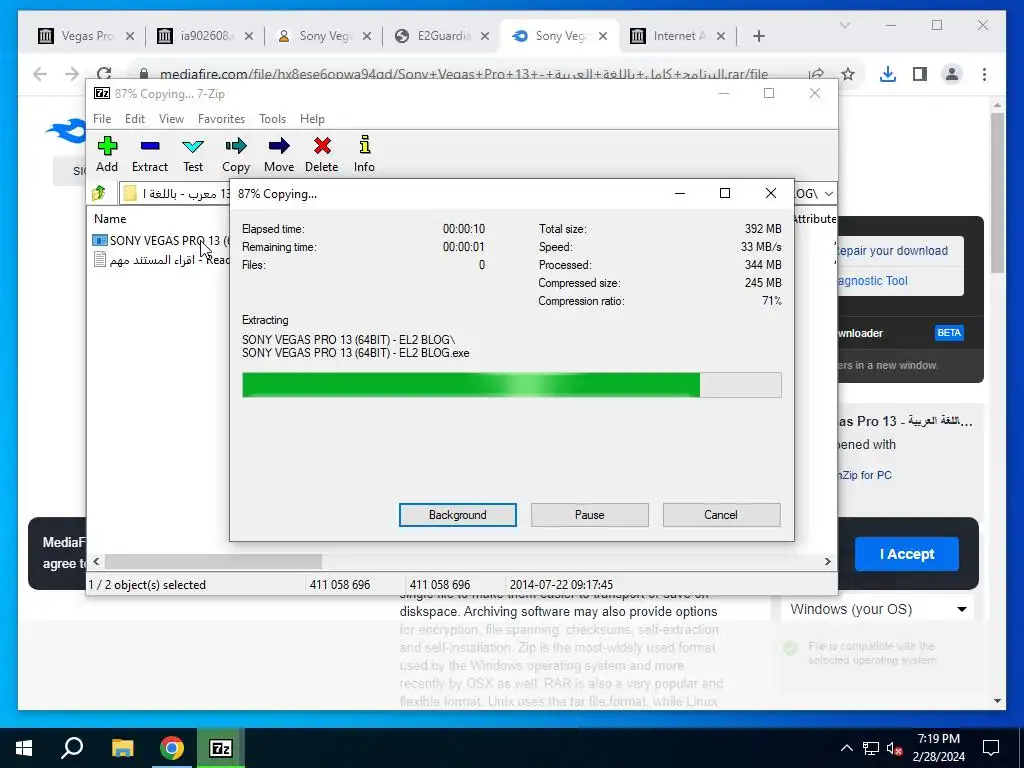The width and height of the screenshot is (1024, 768).
Task: Click the BETA badge on MediaFire page
Action: tap(948, 332)
